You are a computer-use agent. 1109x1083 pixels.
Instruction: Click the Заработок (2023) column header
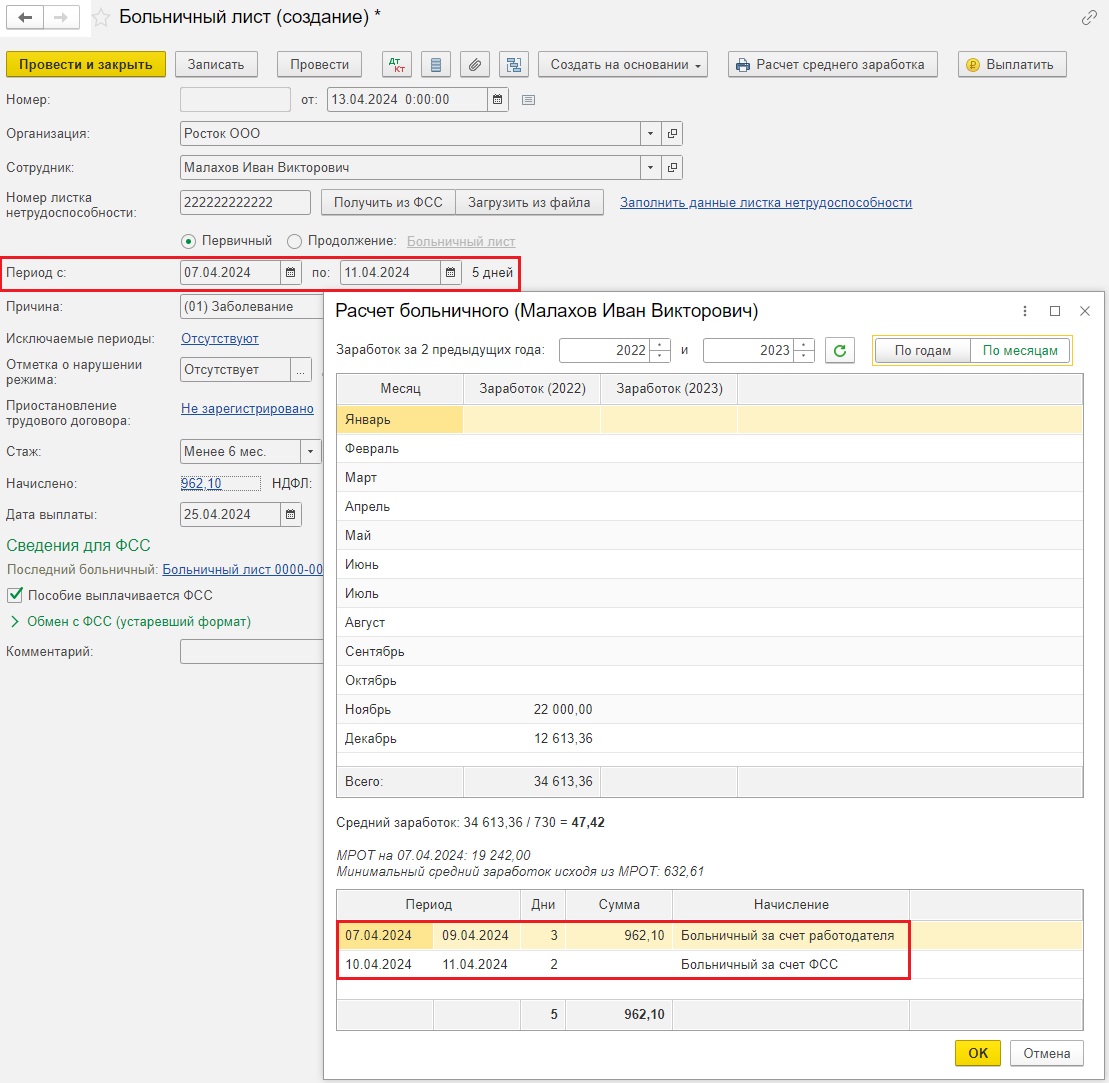pos(669,388)
